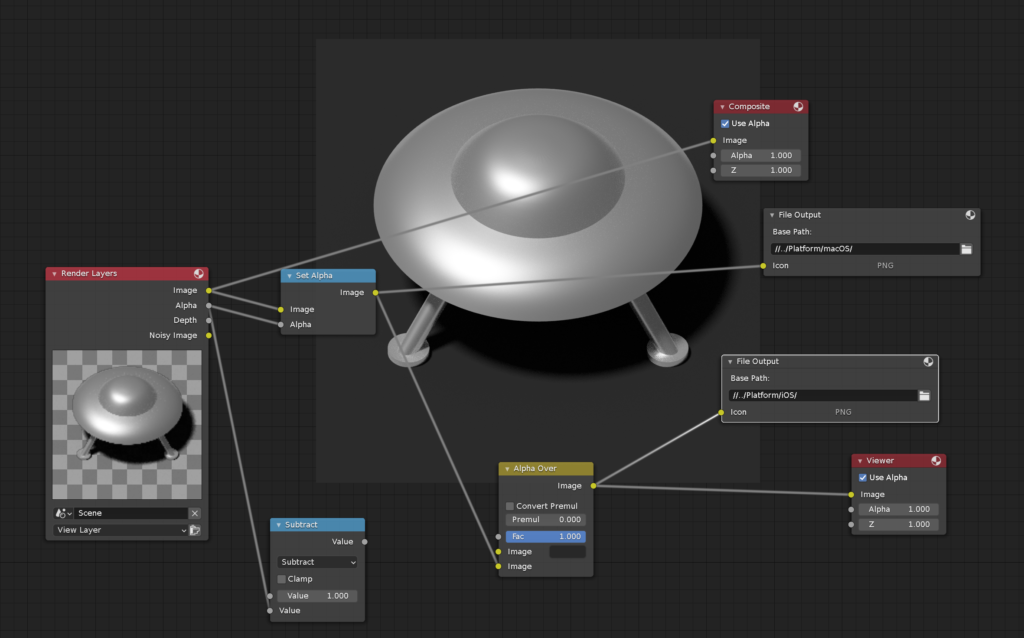
Task: Click the render button beside View Layer
Action: point(195,530)
